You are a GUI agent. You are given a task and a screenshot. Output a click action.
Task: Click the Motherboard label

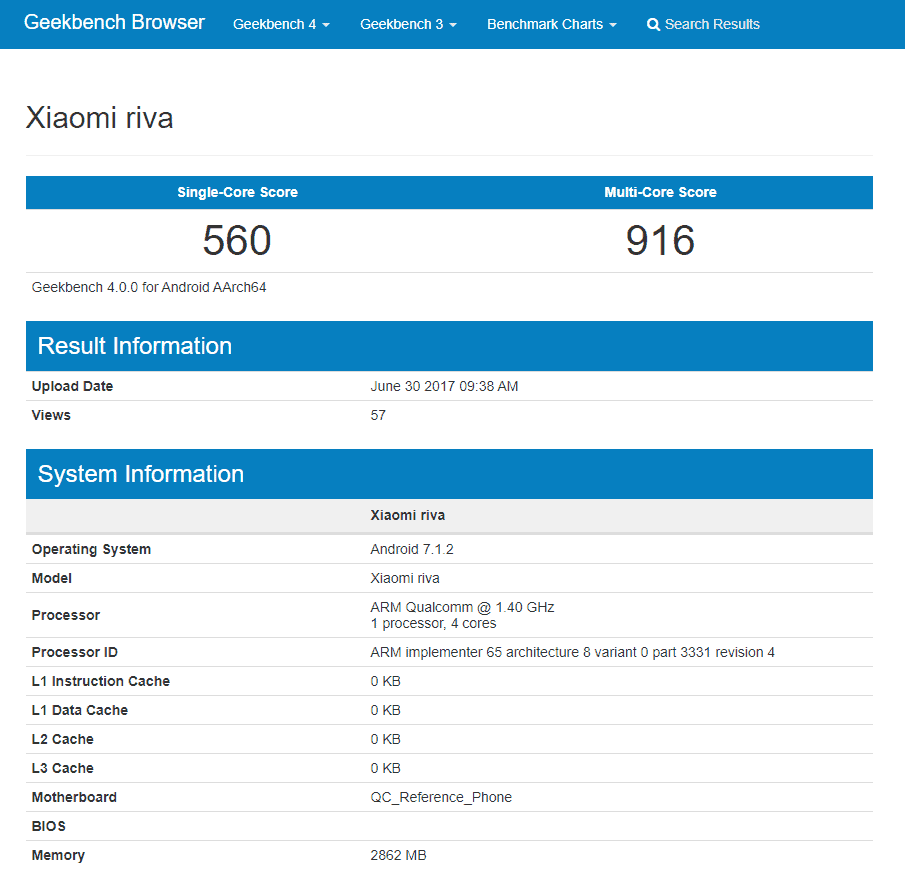[74, 797]
